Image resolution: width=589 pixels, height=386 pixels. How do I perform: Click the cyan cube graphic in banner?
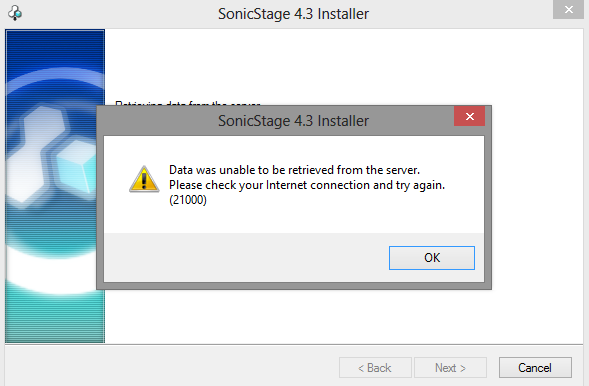click(77, 165)
